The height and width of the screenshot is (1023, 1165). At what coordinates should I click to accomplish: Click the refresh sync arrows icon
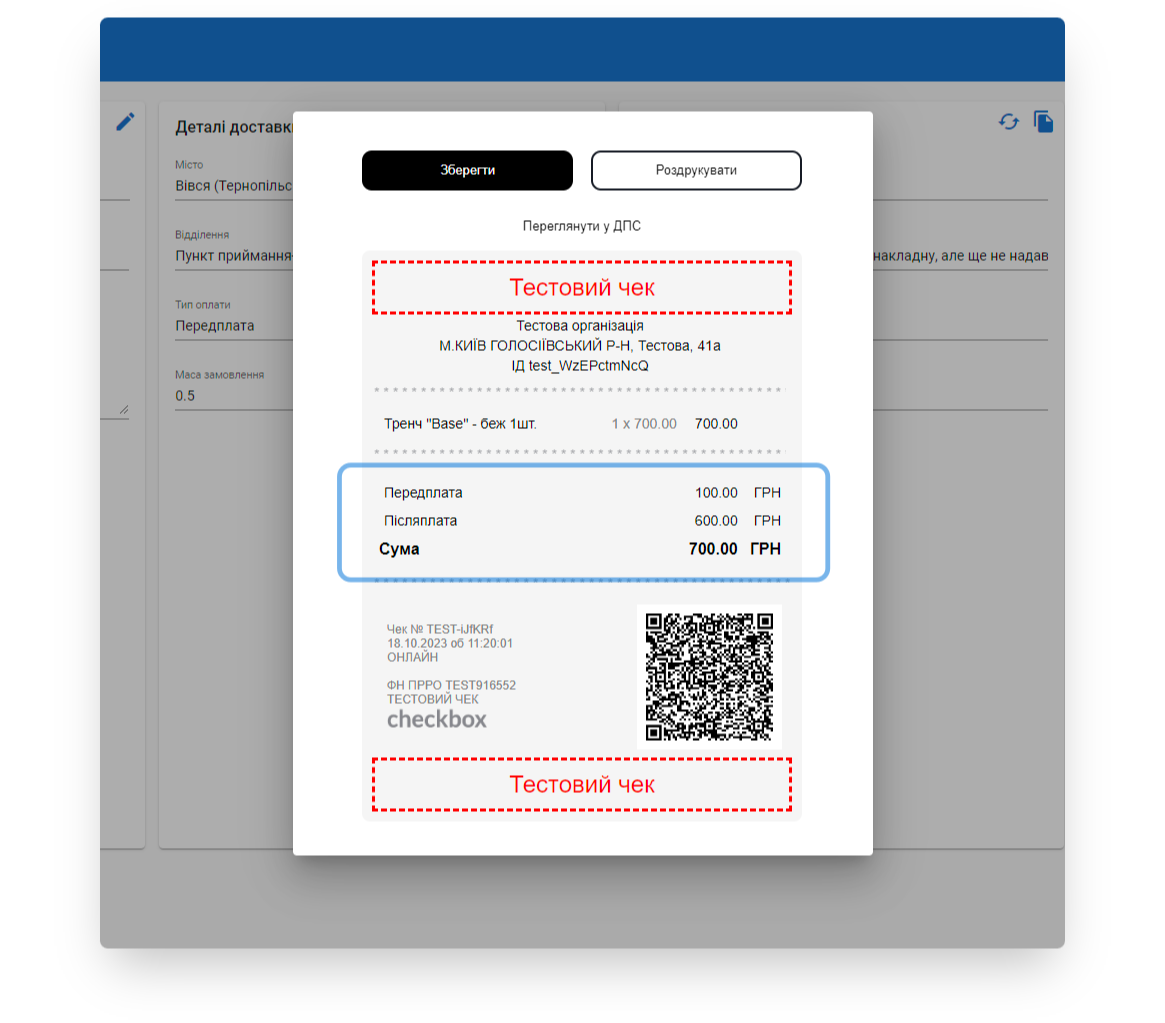point(1008,122)
